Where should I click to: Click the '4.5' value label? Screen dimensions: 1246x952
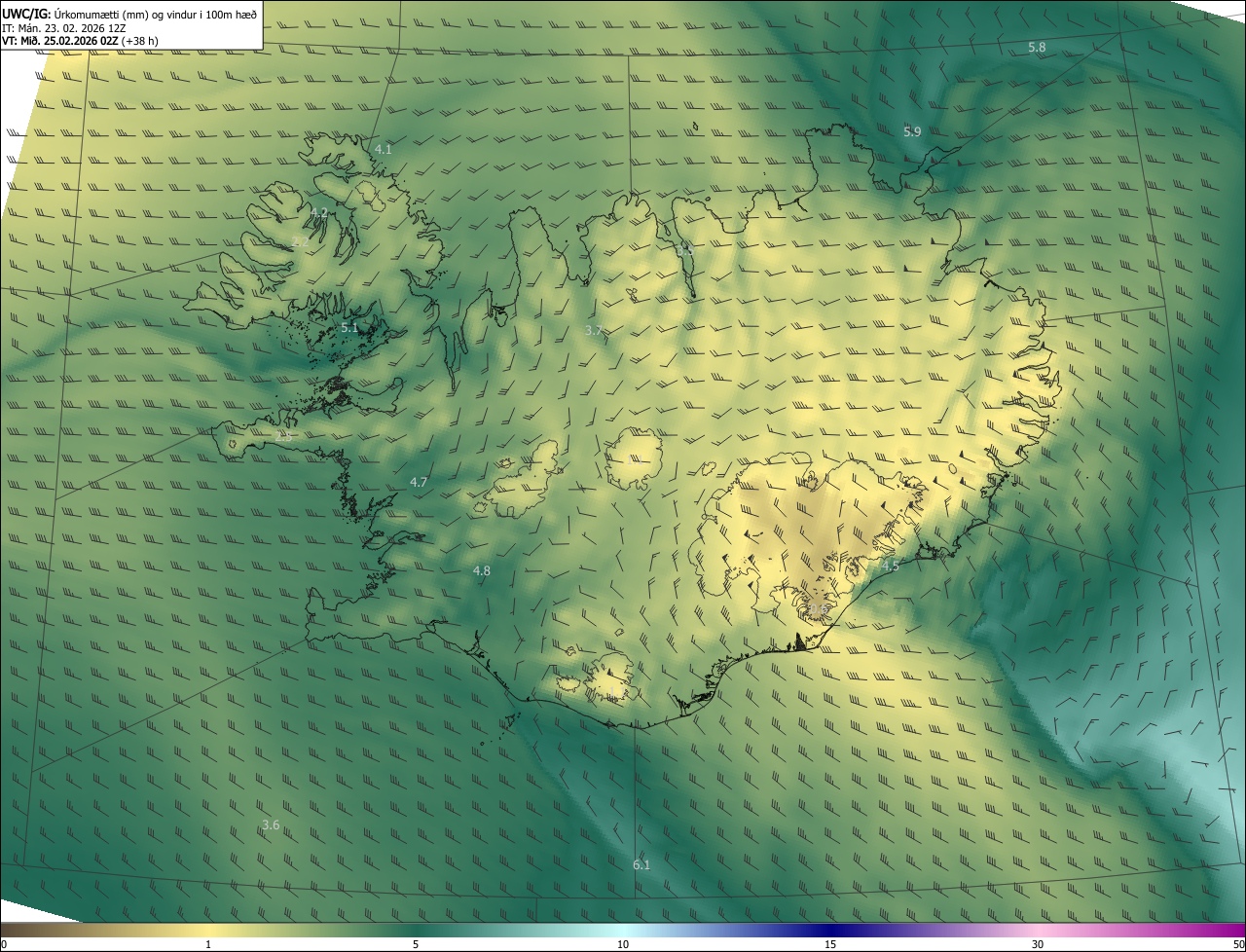(x=890, y=566)
